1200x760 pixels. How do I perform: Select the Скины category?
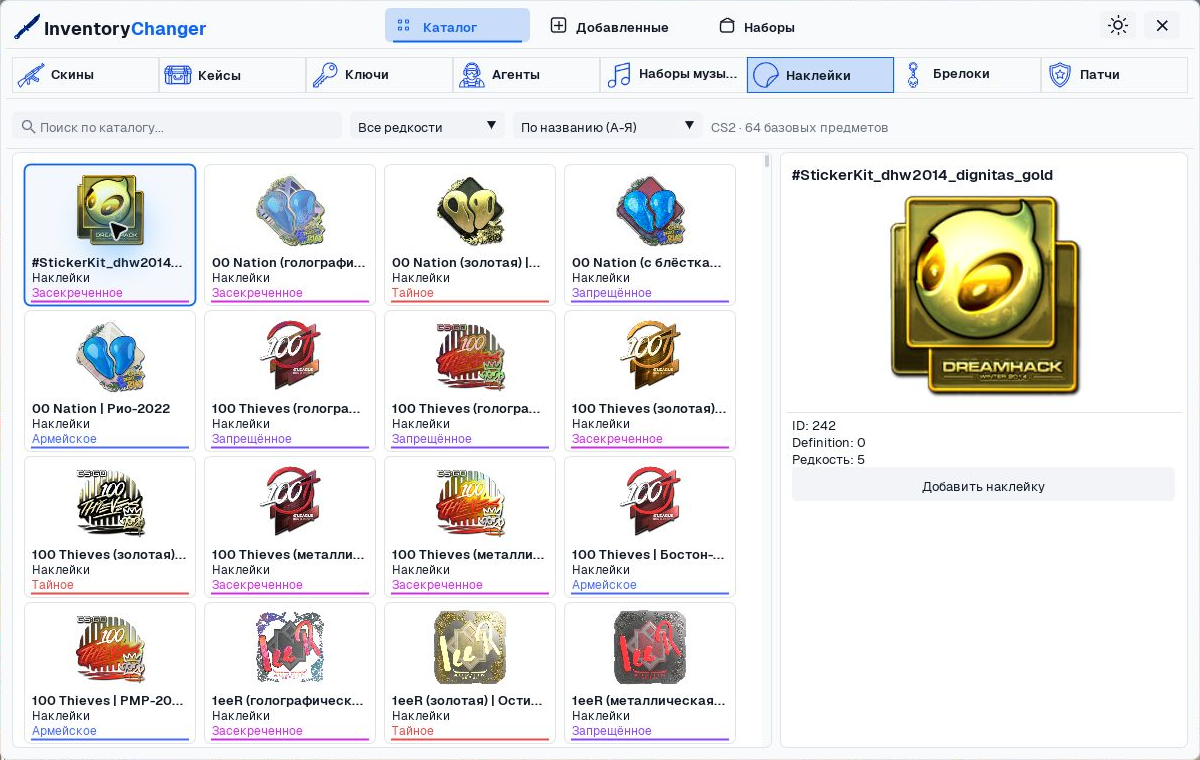pyautogui.click(x=85, y=75)
